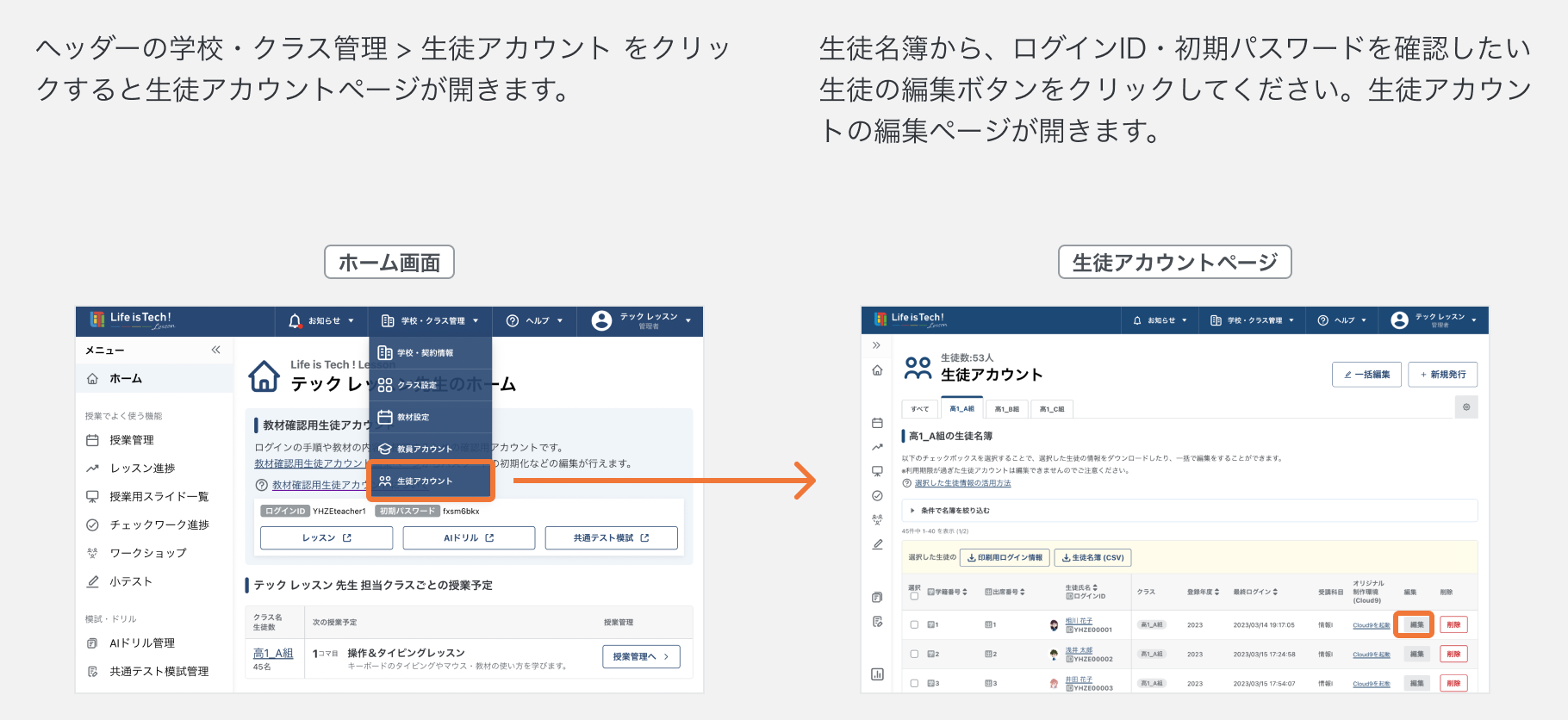Click 新規発行 button

1443,375
